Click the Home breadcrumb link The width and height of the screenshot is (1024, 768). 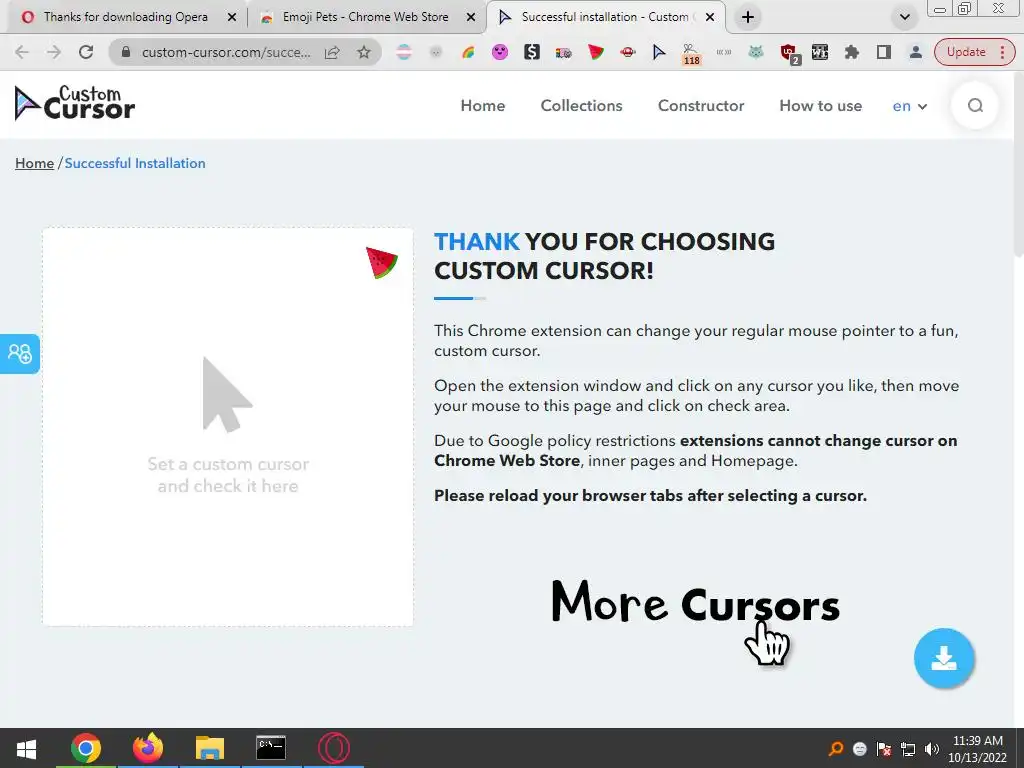(35, 163)
